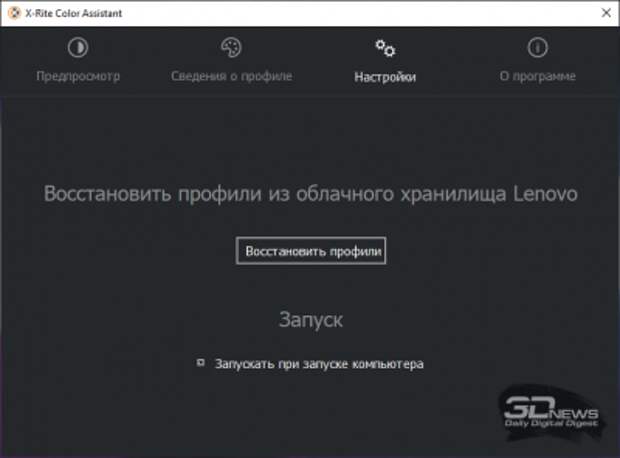This screenshot has width=620, height=458.
Task: Click the Запускать при запуске компьютера label
Action: click(x=319, y=364)
